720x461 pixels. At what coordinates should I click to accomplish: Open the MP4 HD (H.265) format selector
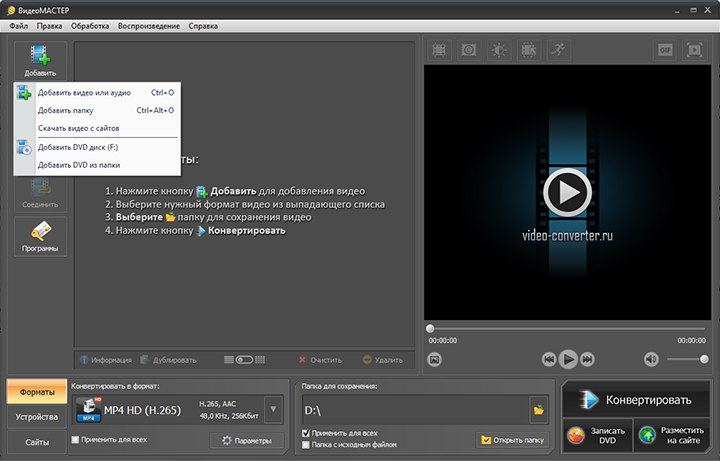(178, 410)
